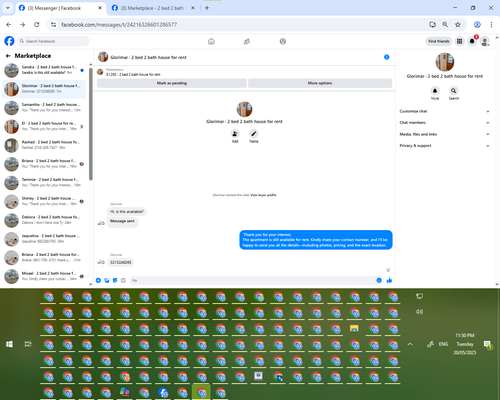500x400 pixels.
Task: Open the View buyer profile link
Action: coord(263,195)
